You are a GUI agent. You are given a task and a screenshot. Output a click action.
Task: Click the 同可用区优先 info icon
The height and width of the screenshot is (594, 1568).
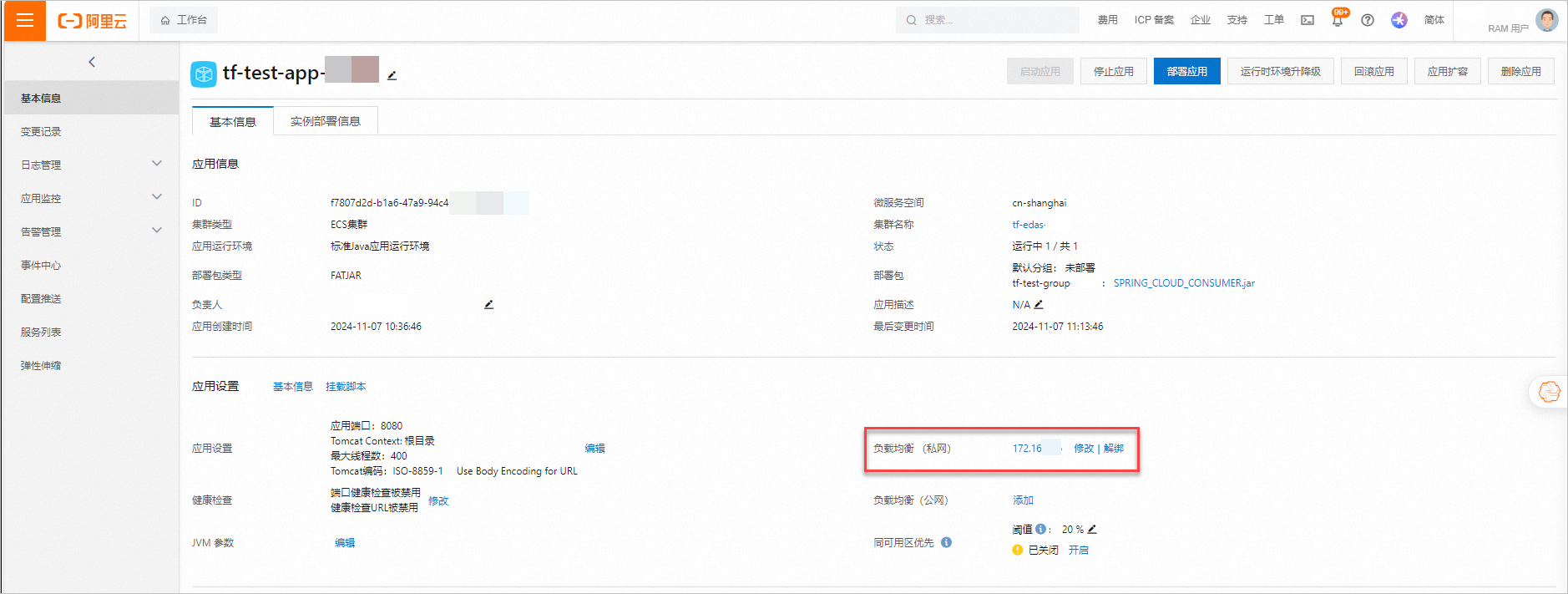[946, 542]
